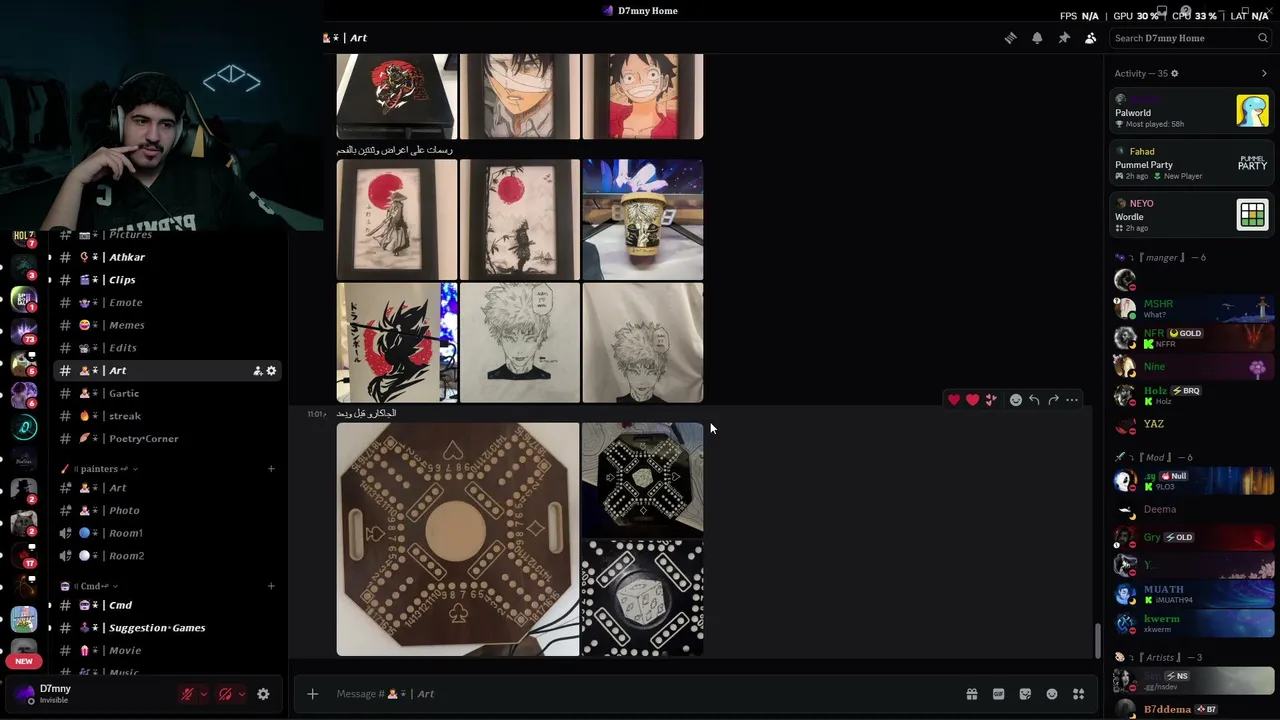Add channel to painters category
The image size is (1280, 720).
[271, 469]
